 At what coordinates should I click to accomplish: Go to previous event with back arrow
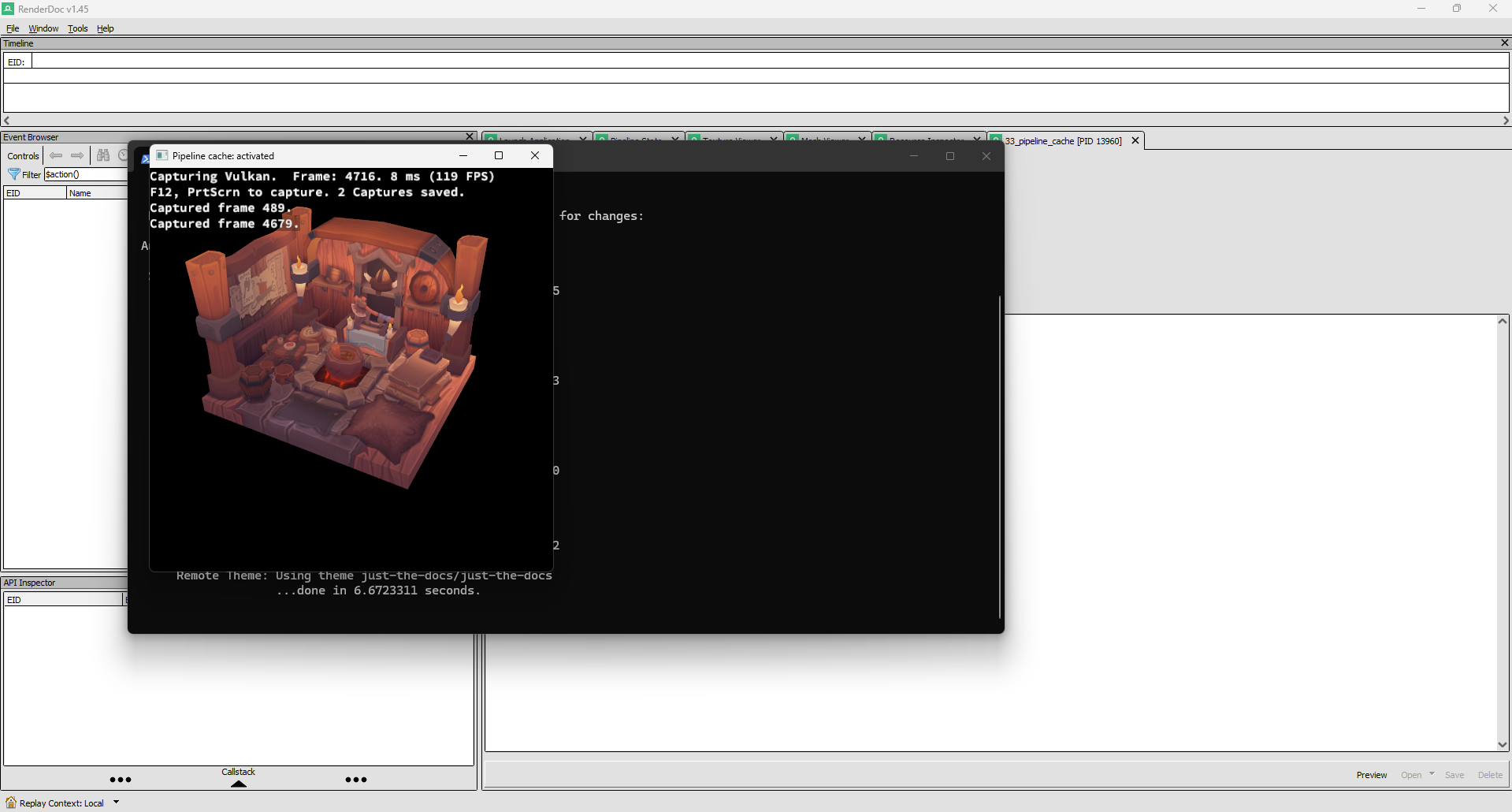[56, 155]
